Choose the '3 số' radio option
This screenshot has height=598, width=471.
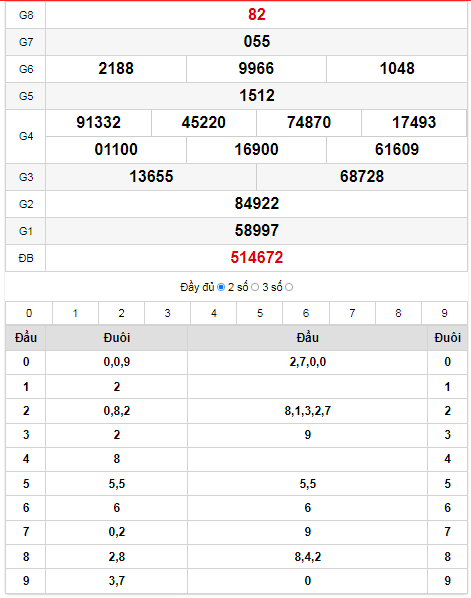[289, 287]
